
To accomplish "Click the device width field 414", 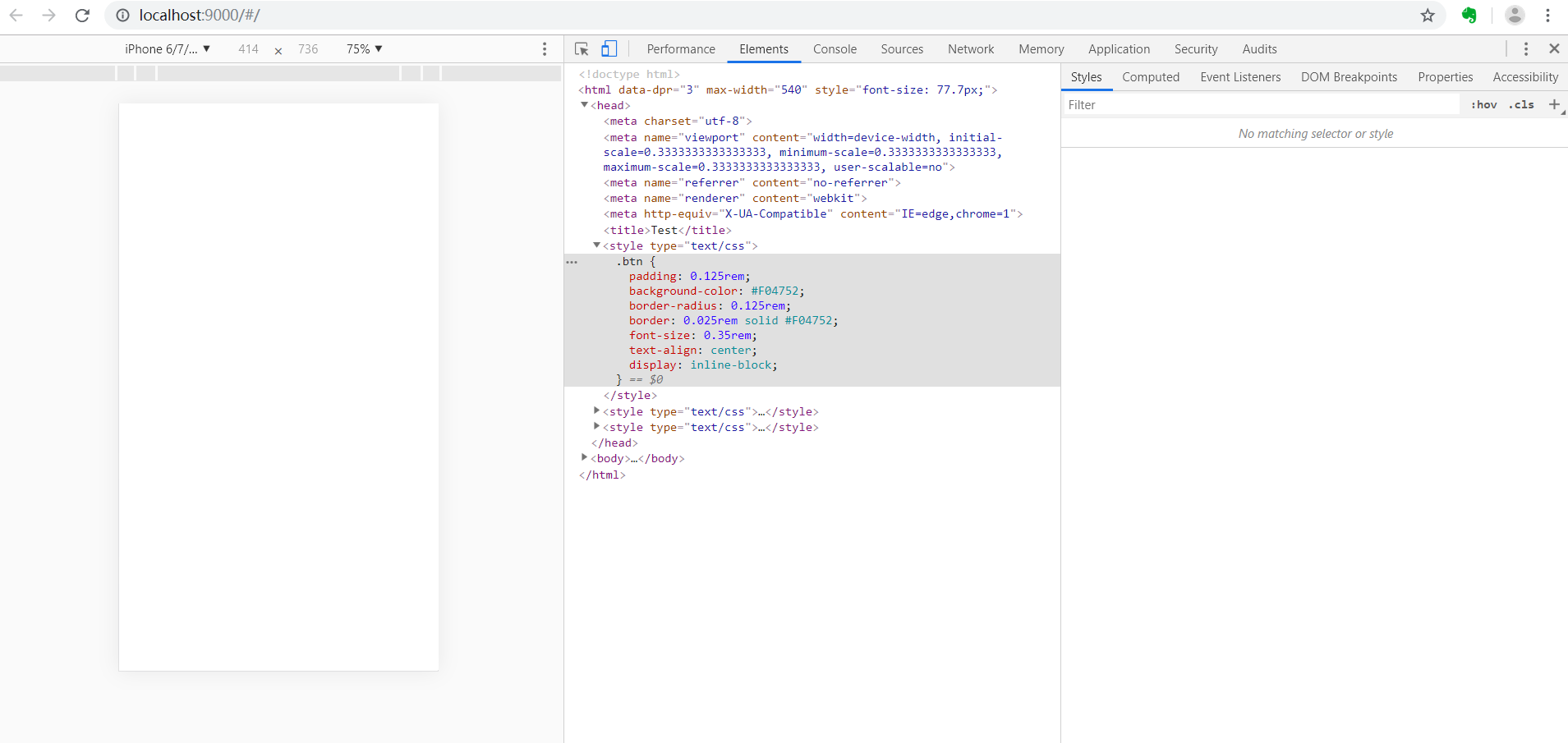I will tap(248, 49).
